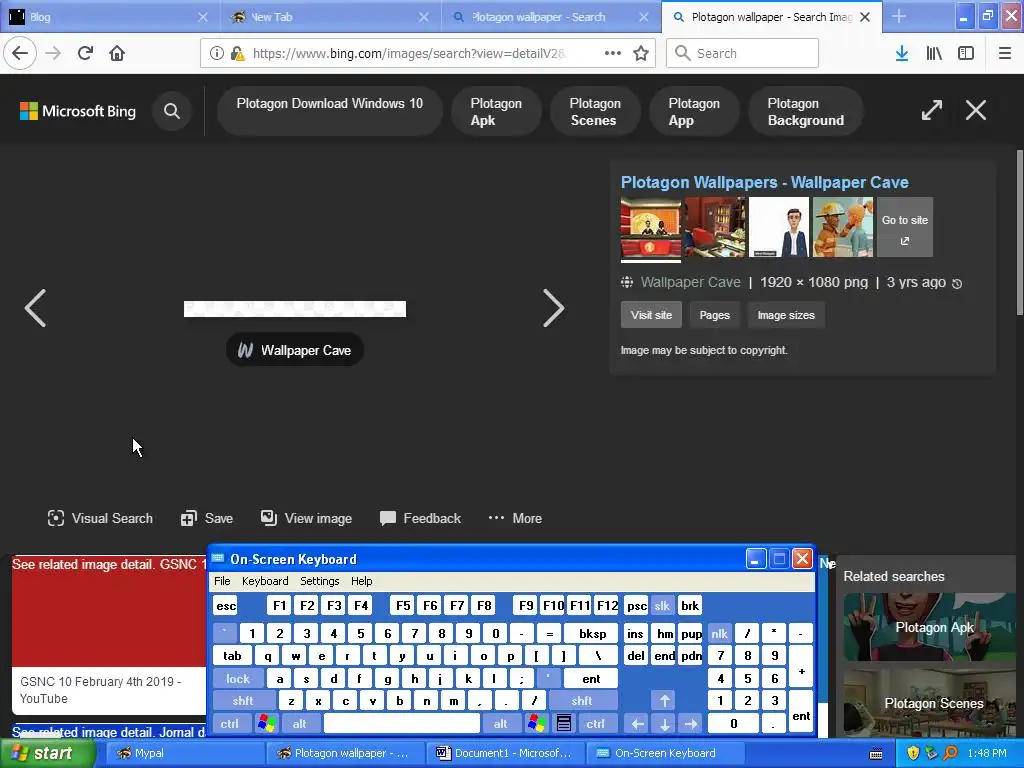Toggle the lock key on On-Screen Keyboard
1024x768 pixels.
point(238,679)
